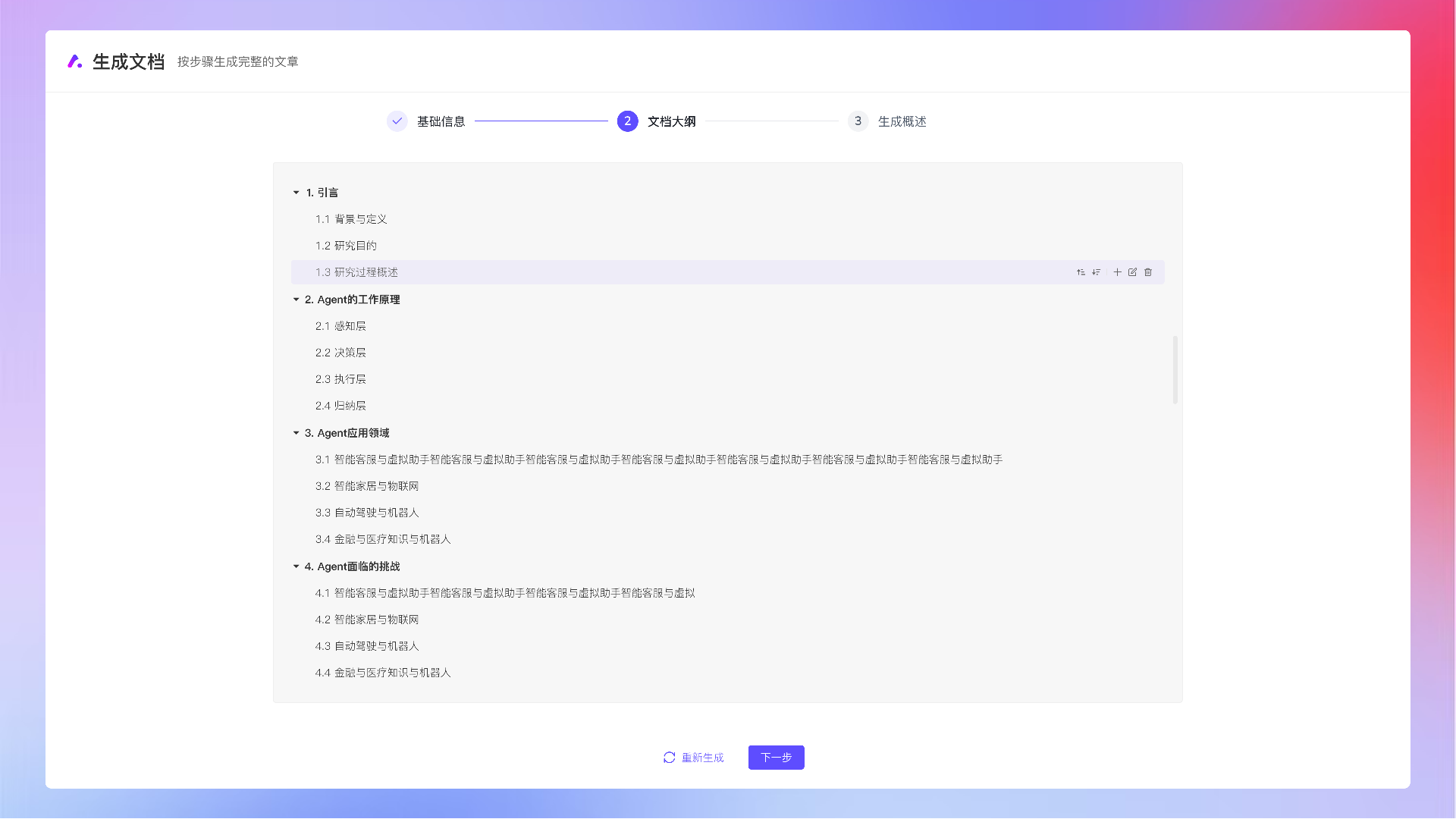The height and width of the screenshot is (819, 1456).
Task: Edit the 1.3 研究过程概述 title
Action: 1132,272
